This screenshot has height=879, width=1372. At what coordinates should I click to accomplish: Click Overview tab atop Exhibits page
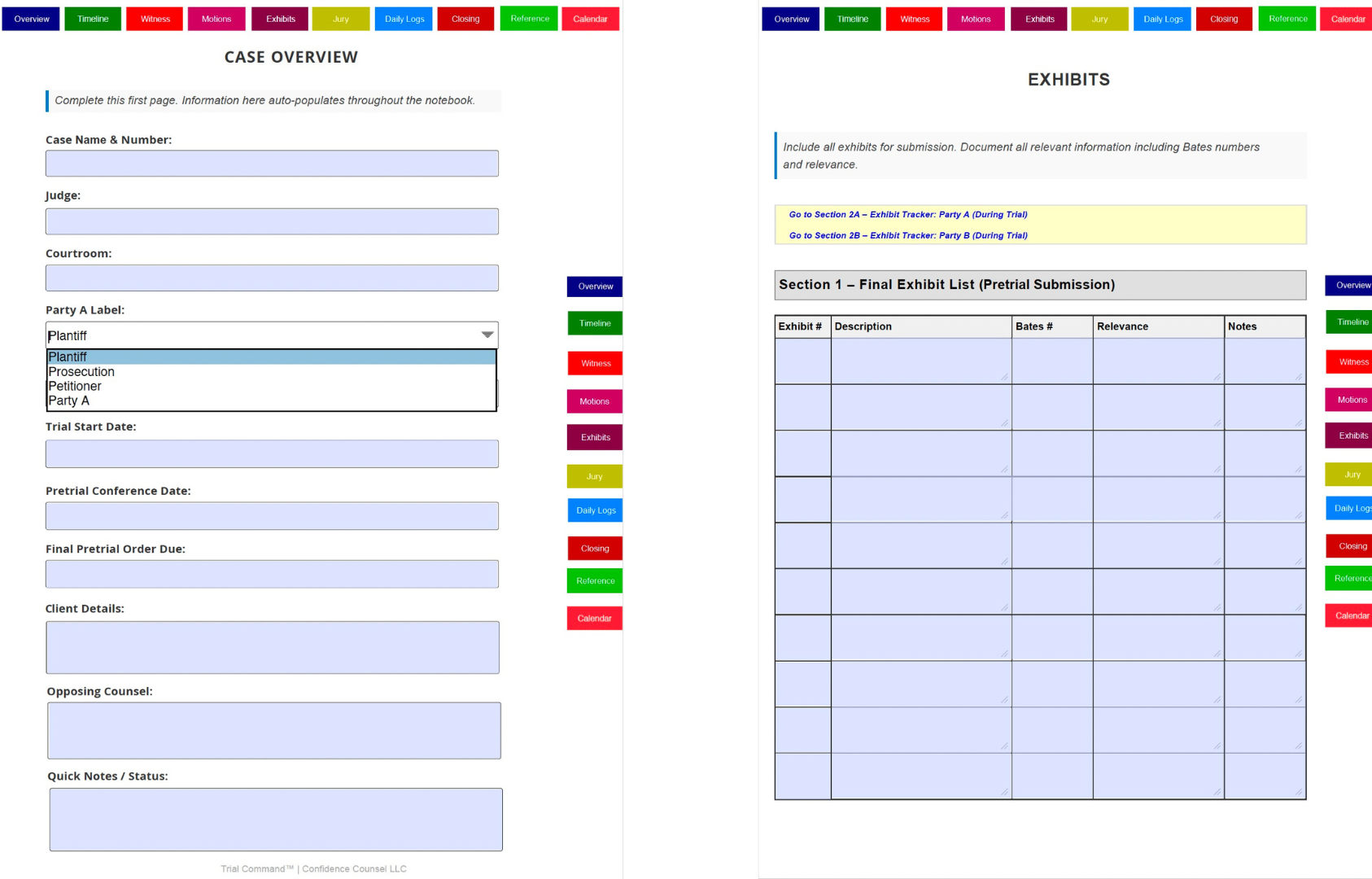click(x=791, y=19)
